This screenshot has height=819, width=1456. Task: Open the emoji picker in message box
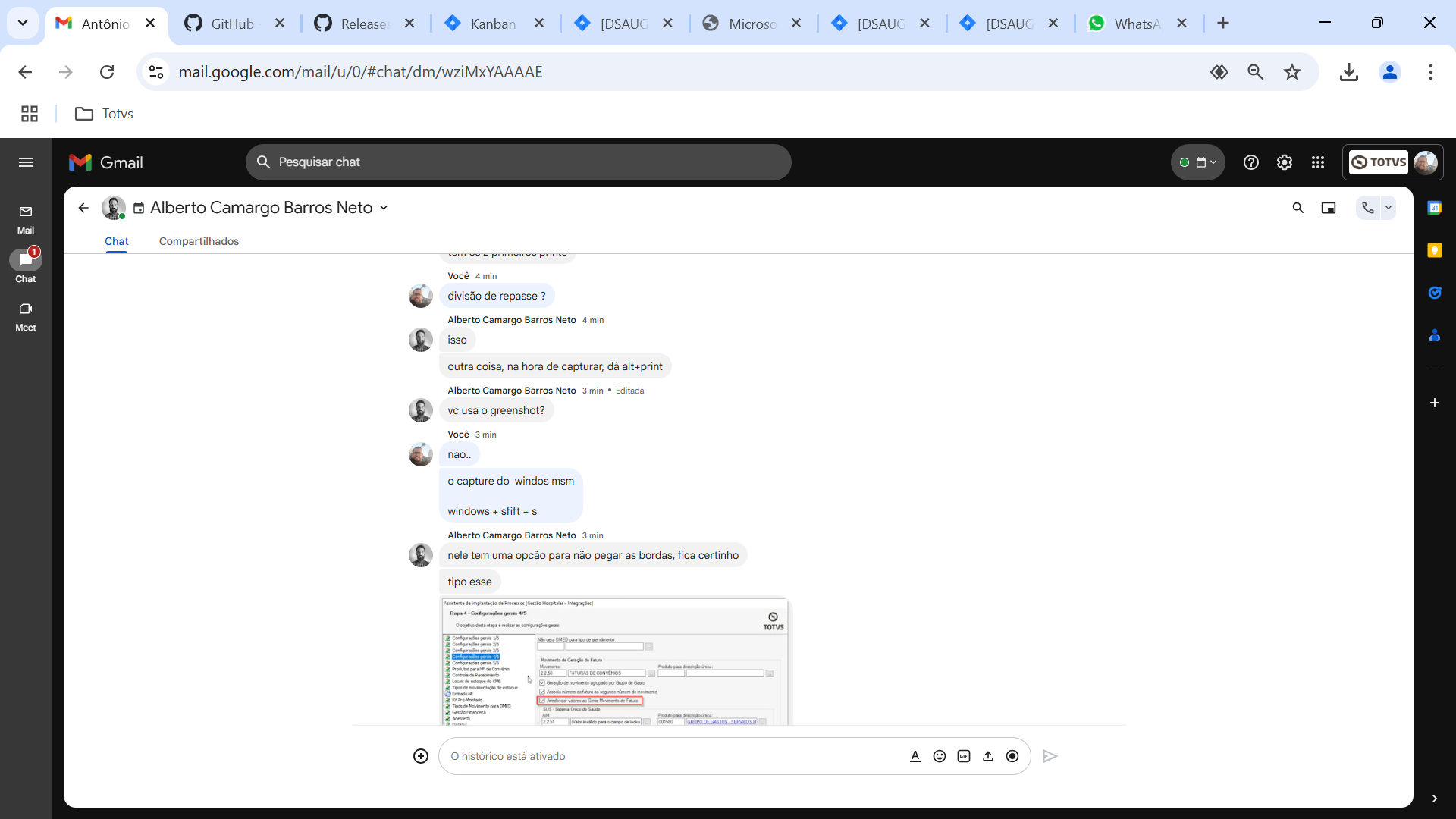click(940, 756)
